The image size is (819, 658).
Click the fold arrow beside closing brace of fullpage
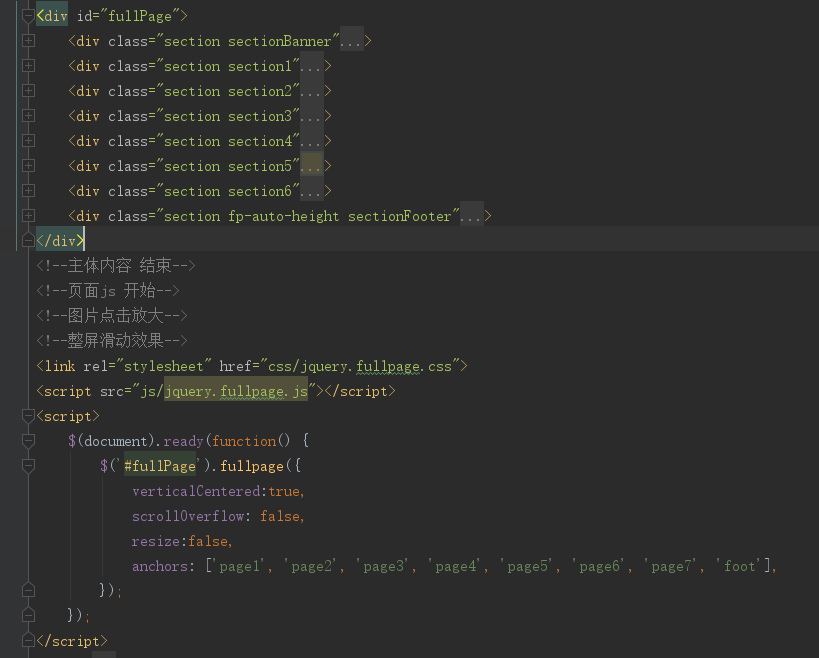click(x=27, y=591)
